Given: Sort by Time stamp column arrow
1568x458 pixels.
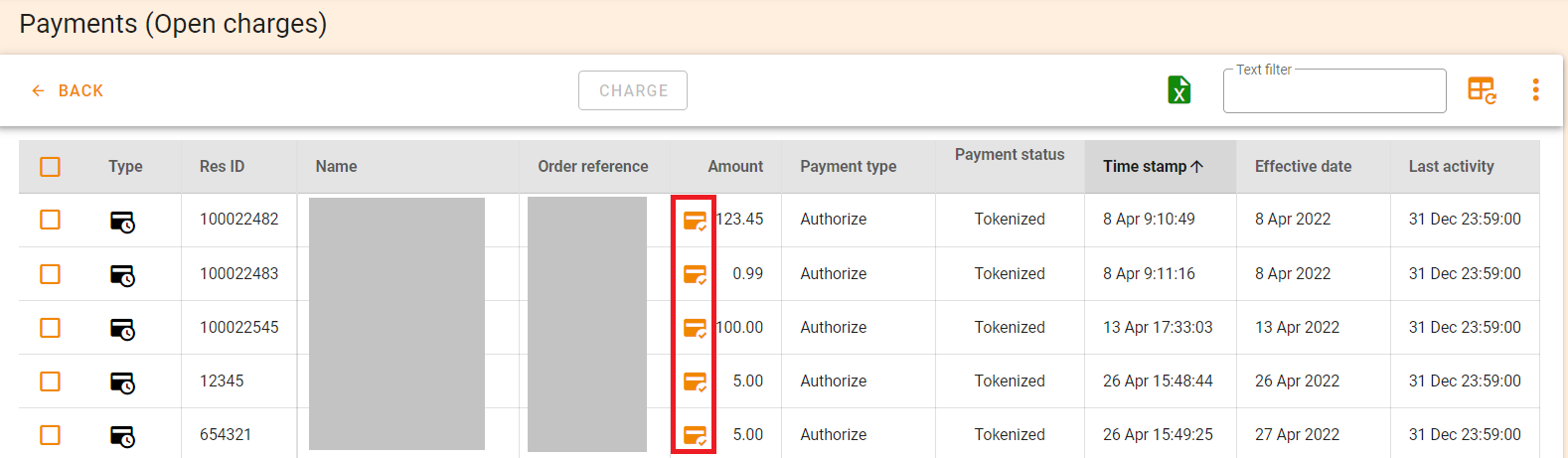Looking at the screenshot, I should [1196, 167].
